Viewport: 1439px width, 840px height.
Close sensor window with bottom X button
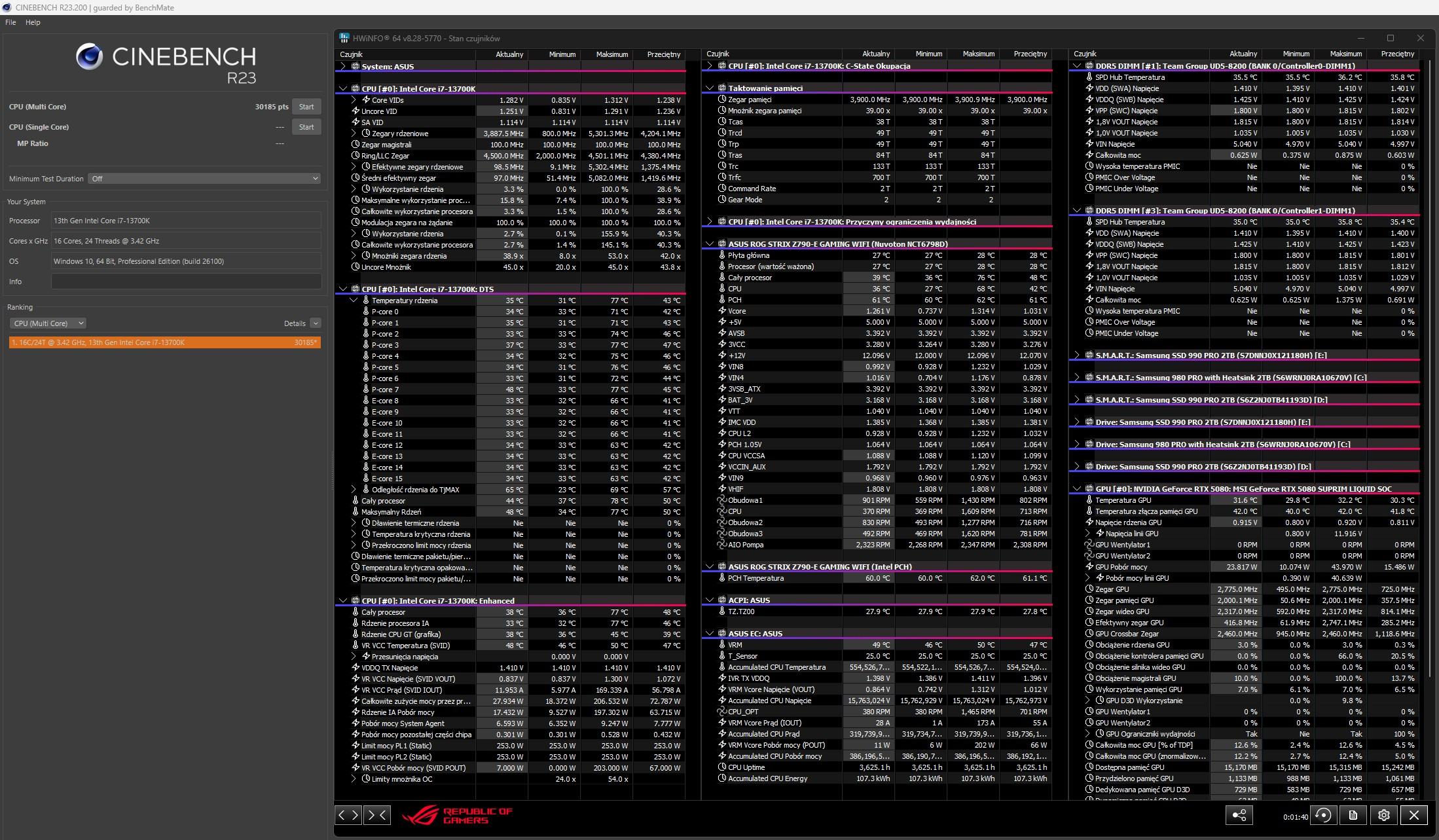[x=1414, y=815]
